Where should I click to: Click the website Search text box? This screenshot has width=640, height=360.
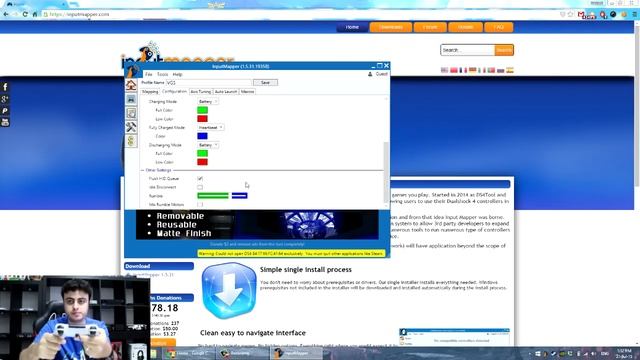point(468,50)
